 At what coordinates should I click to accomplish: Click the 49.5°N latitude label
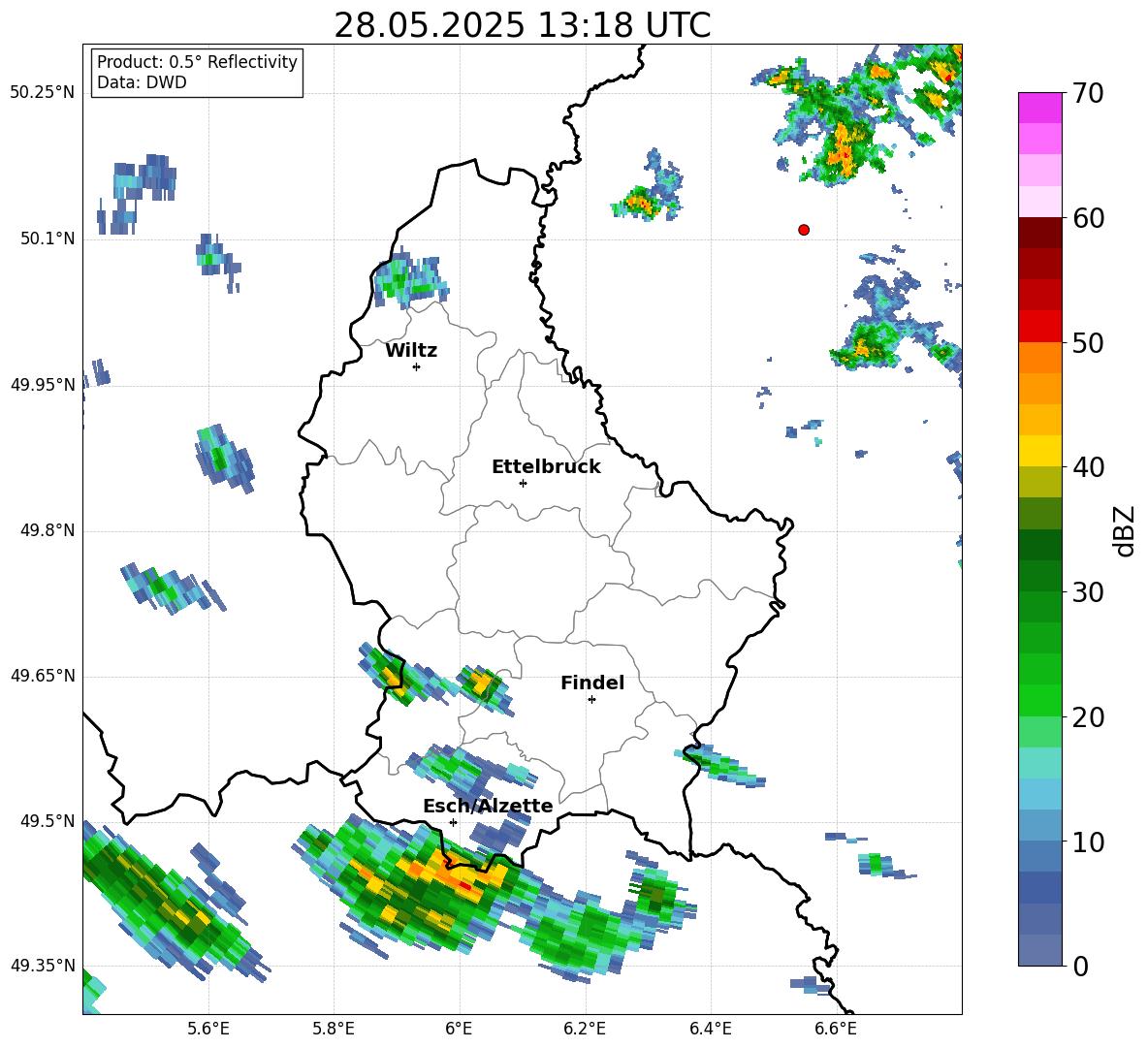[x=48, y=821]
